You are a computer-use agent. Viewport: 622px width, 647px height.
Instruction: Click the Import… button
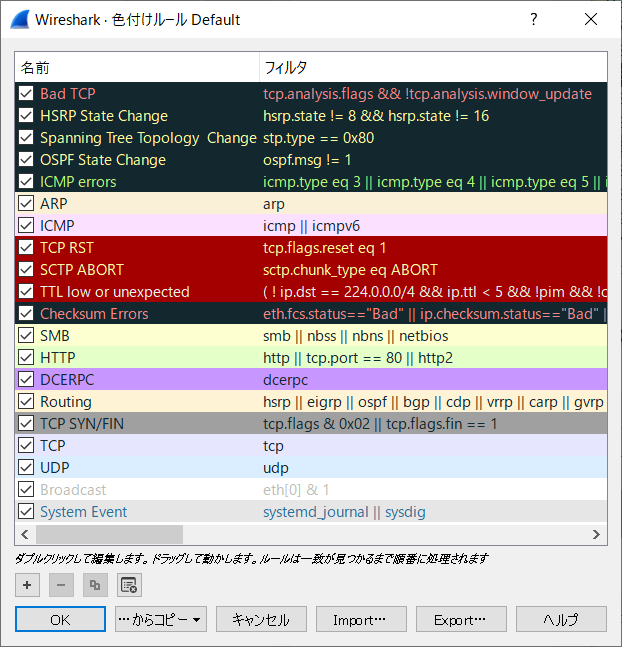(x=361, y=619)
